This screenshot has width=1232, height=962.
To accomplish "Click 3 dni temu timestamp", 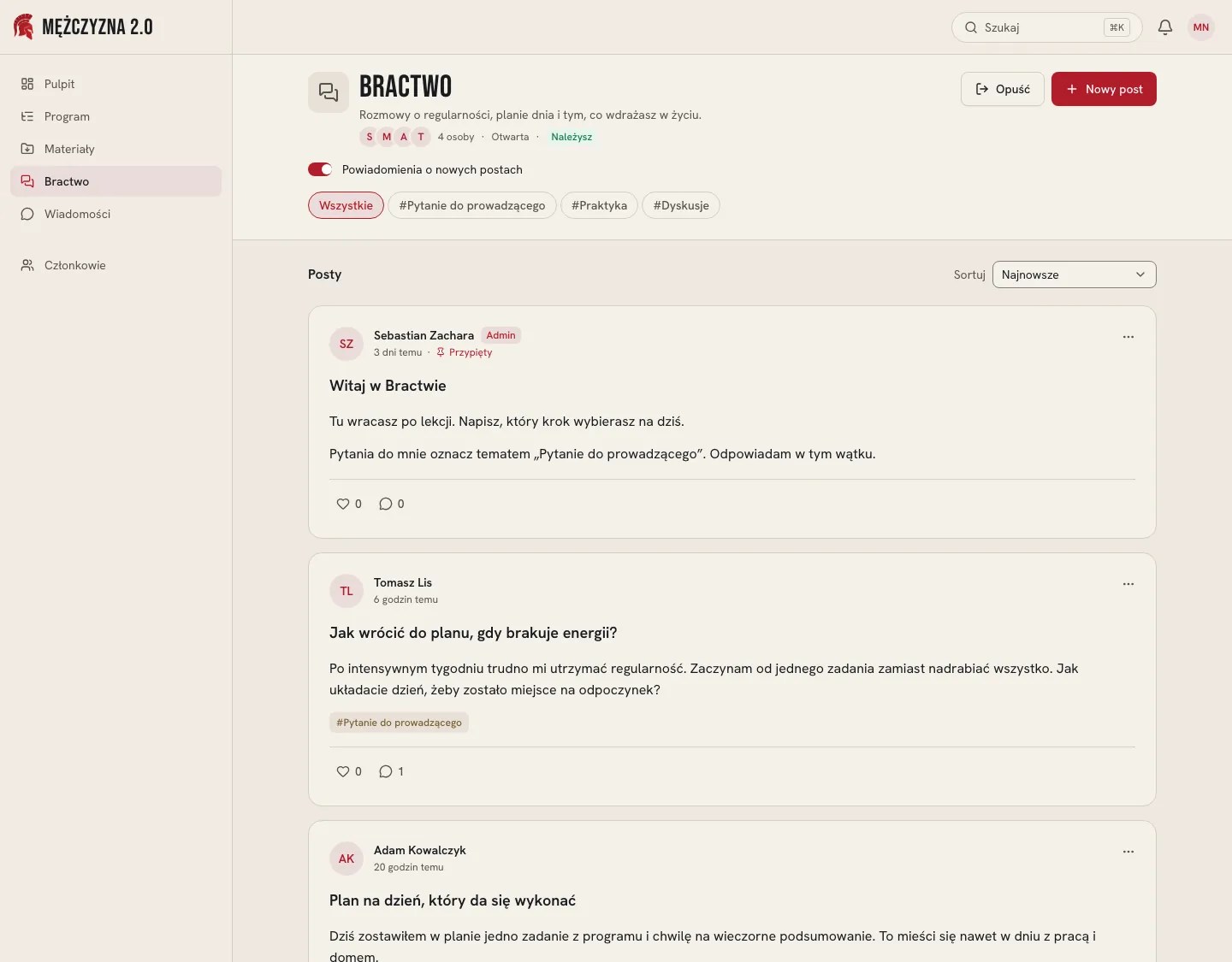I will (x=398, y=352).
